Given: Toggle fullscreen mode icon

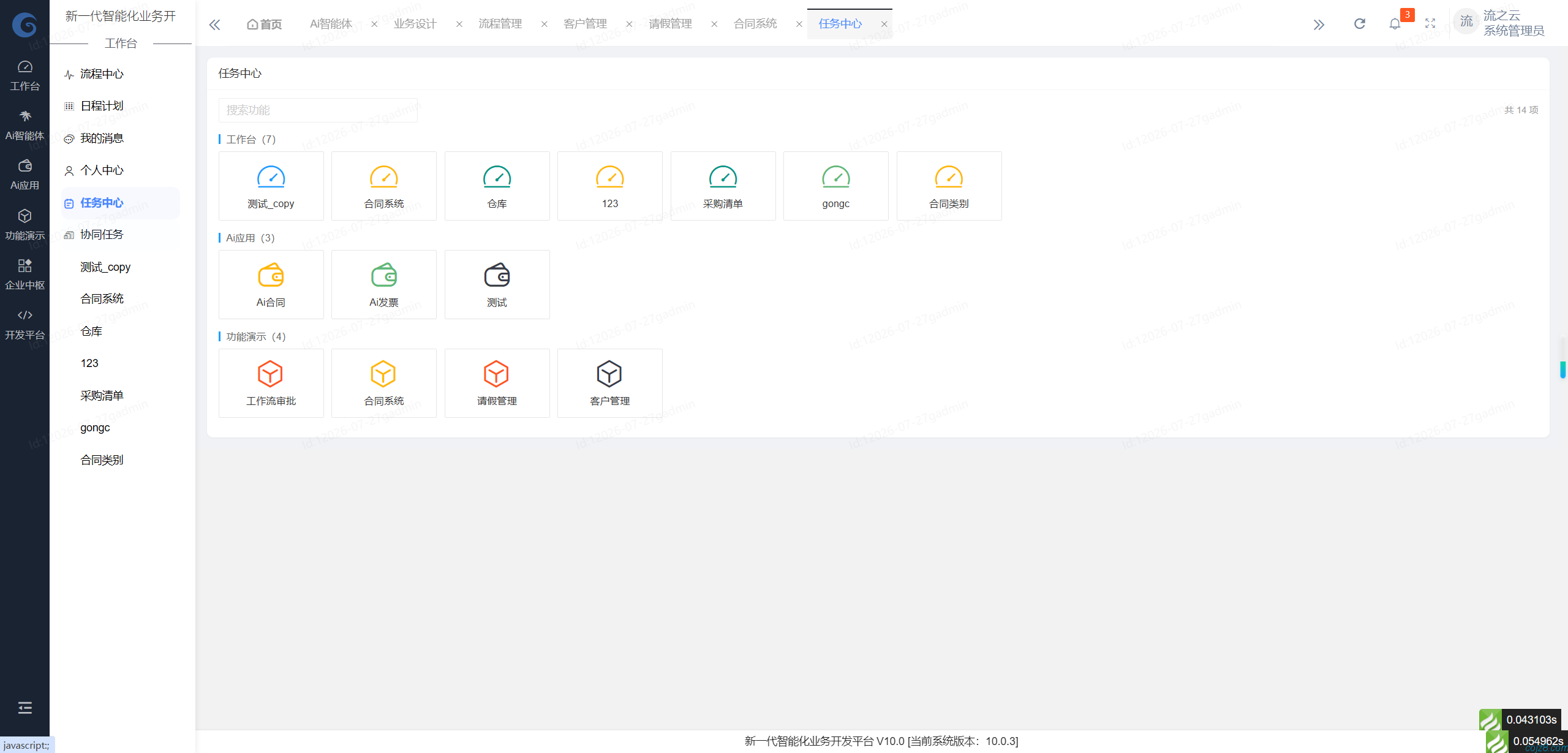Looking at the screenshot, I should (1430, 24).
